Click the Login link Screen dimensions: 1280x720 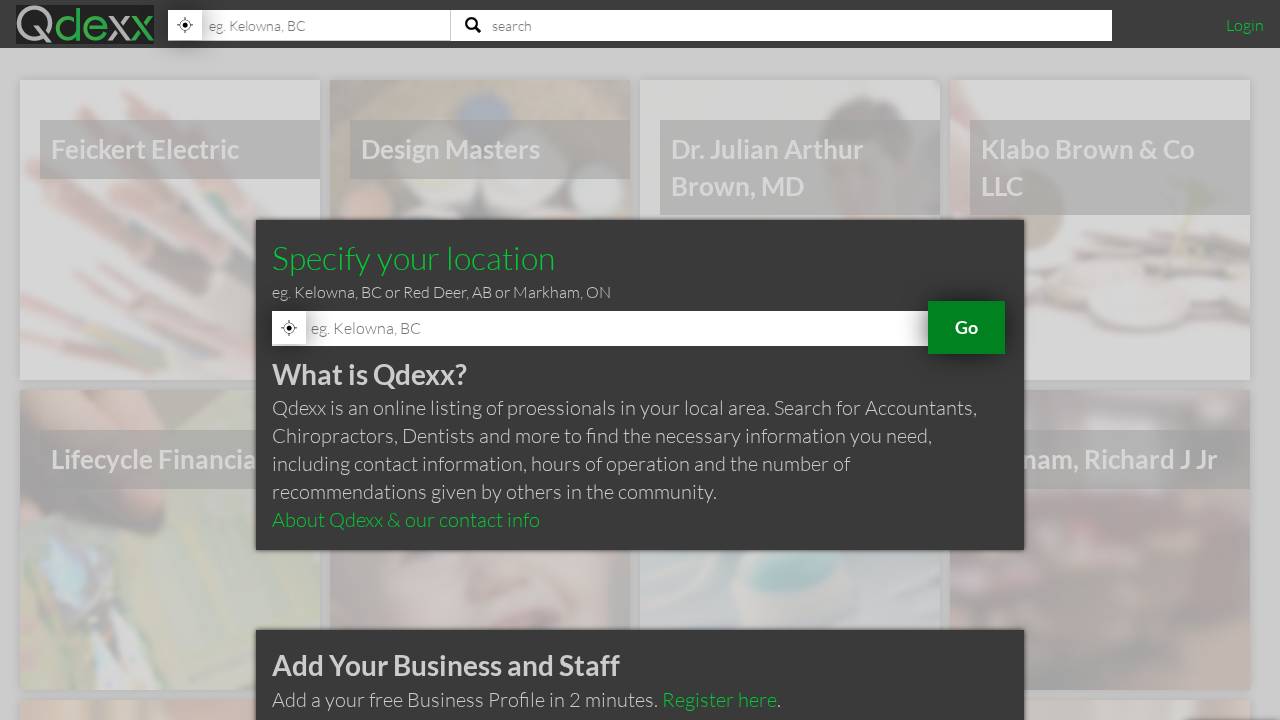pos(1245,25)
